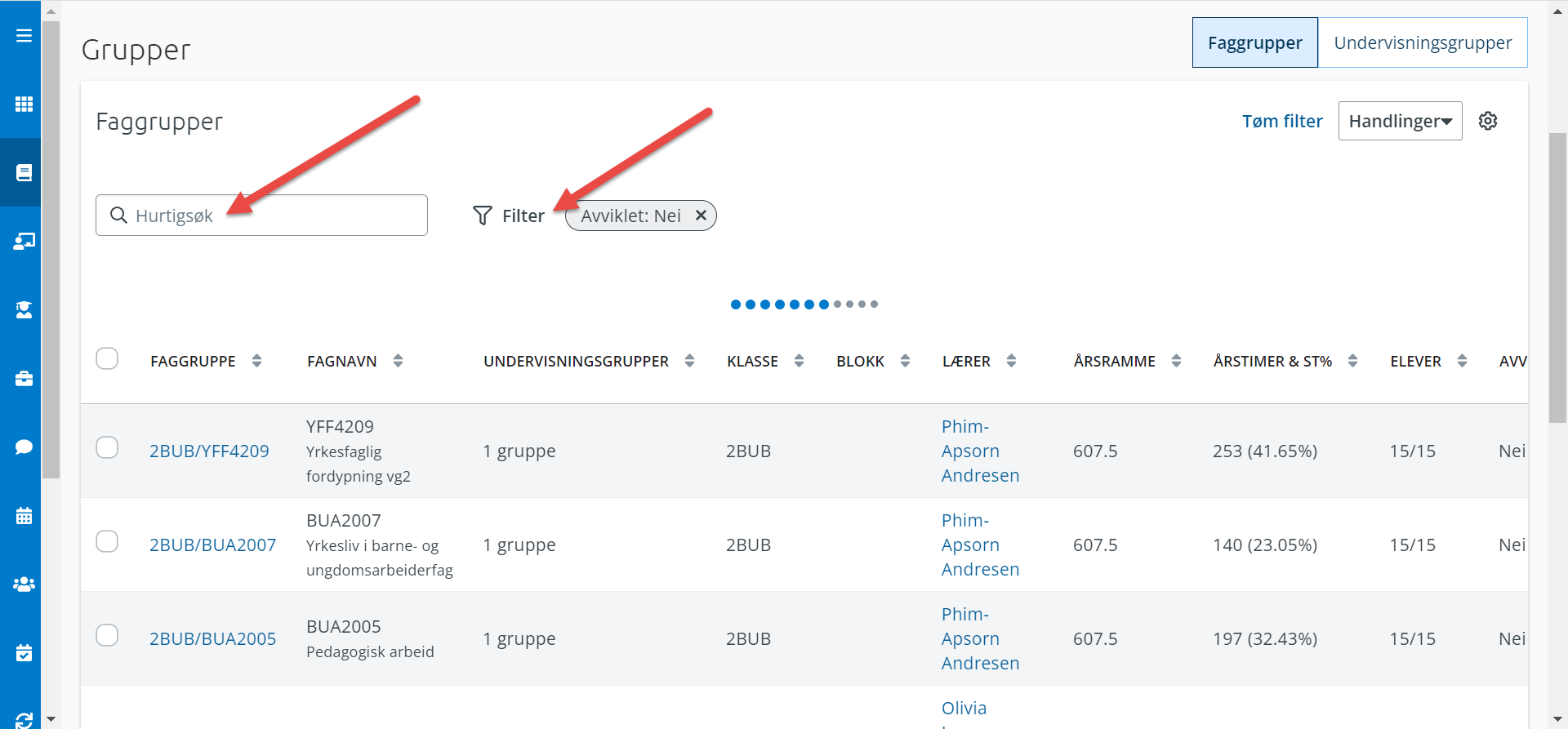Open teacher Phim-Apsorn Andresen in BUA2005 row
This screenshot has width=1568, height=729.
[980, 638]
